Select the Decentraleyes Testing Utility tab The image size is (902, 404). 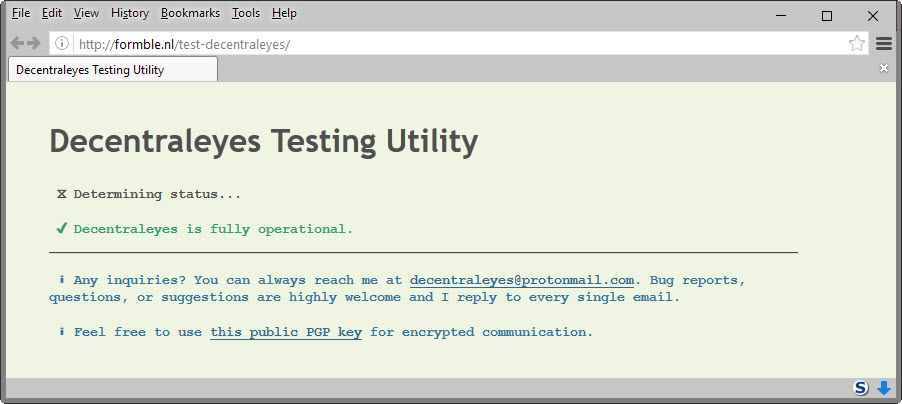point(113,70)
